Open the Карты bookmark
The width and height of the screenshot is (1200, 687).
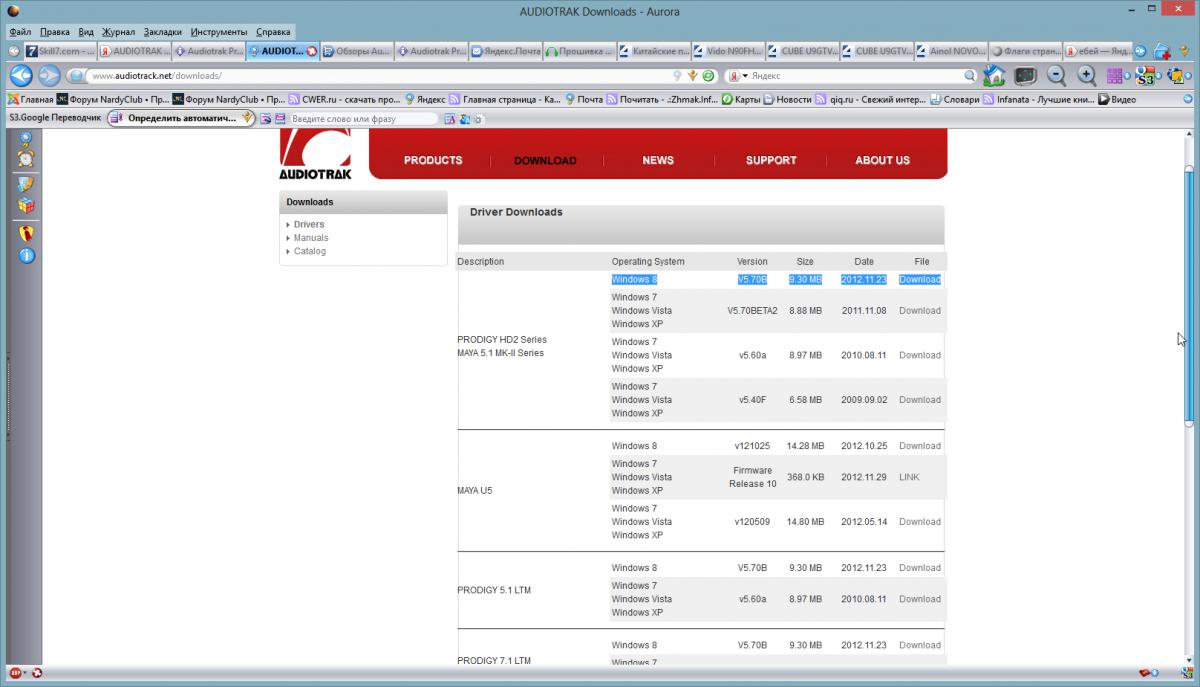(x=740, y=99)
